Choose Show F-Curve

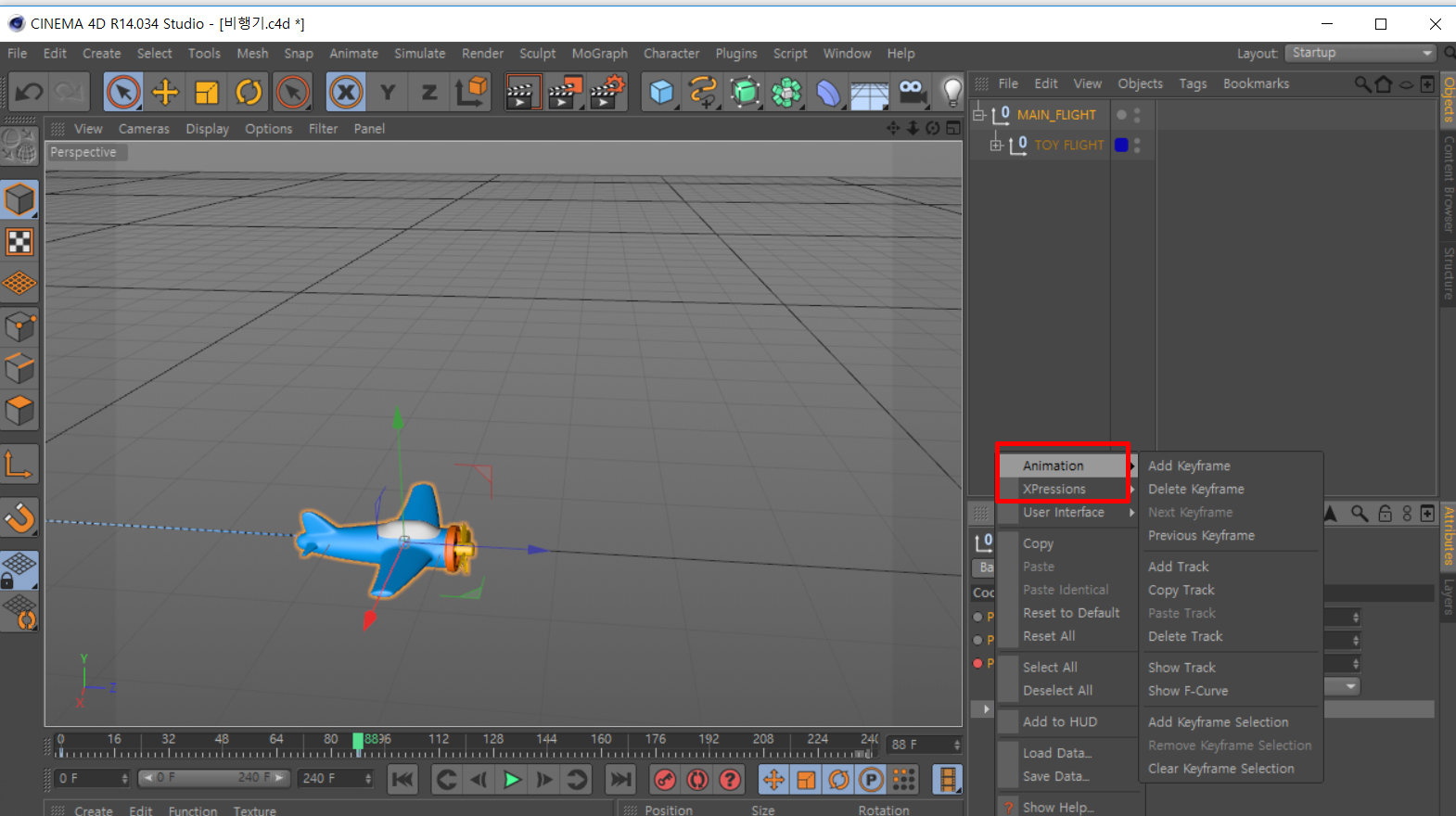click(1188, 691)
